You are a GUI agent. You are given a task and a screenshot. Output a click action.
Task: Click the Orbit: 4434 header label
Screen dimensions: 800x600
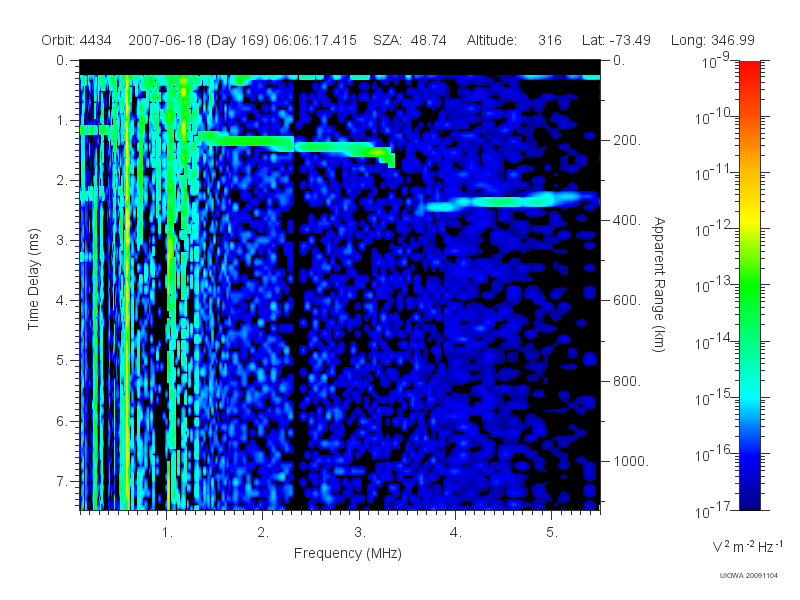tap(77, 40)
